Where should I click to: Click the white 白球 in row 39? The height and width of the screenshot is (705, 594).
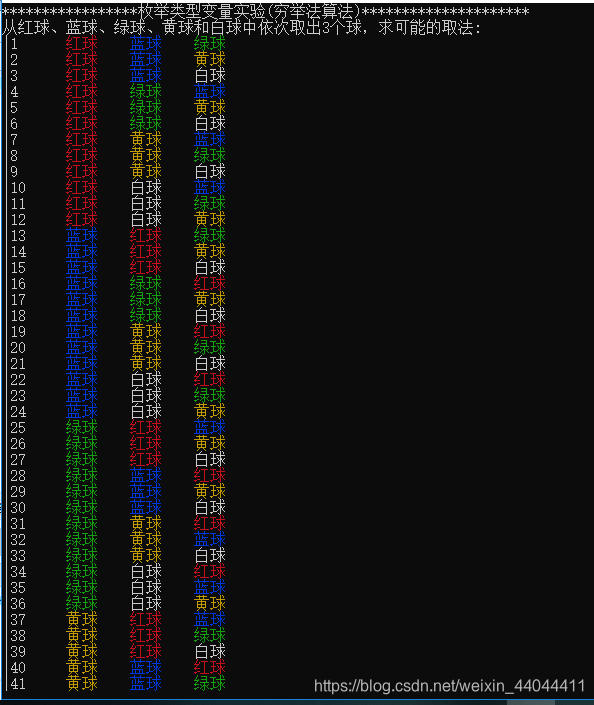[x=210, y=652]
